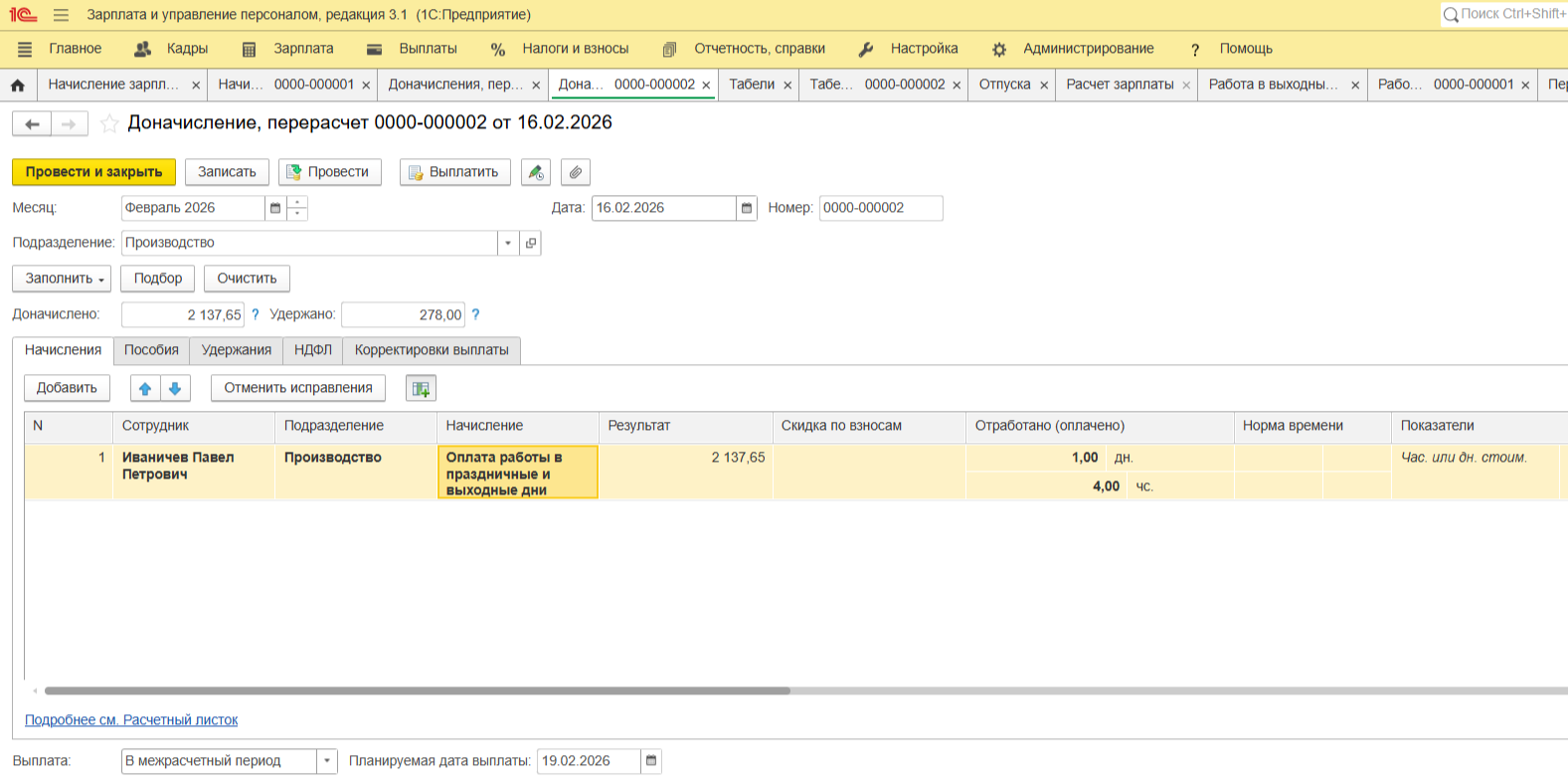Open the Расчетный листок details link
The height and width of the screenshot is (784, 1568).
pos(131,720)
